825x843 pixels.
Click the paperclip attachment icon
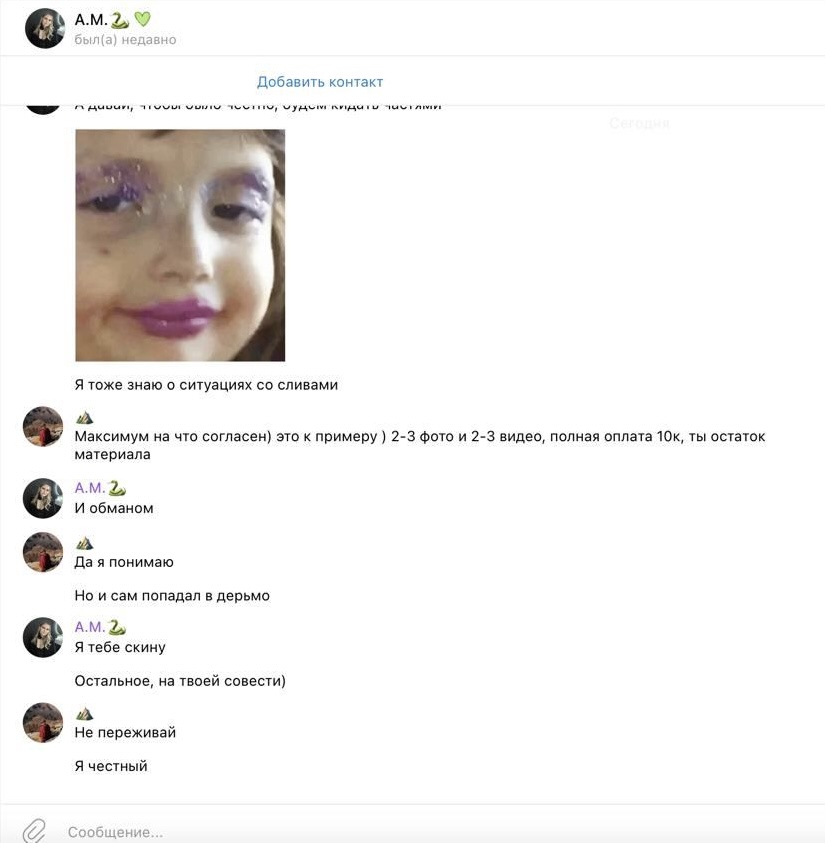[34, 831]
